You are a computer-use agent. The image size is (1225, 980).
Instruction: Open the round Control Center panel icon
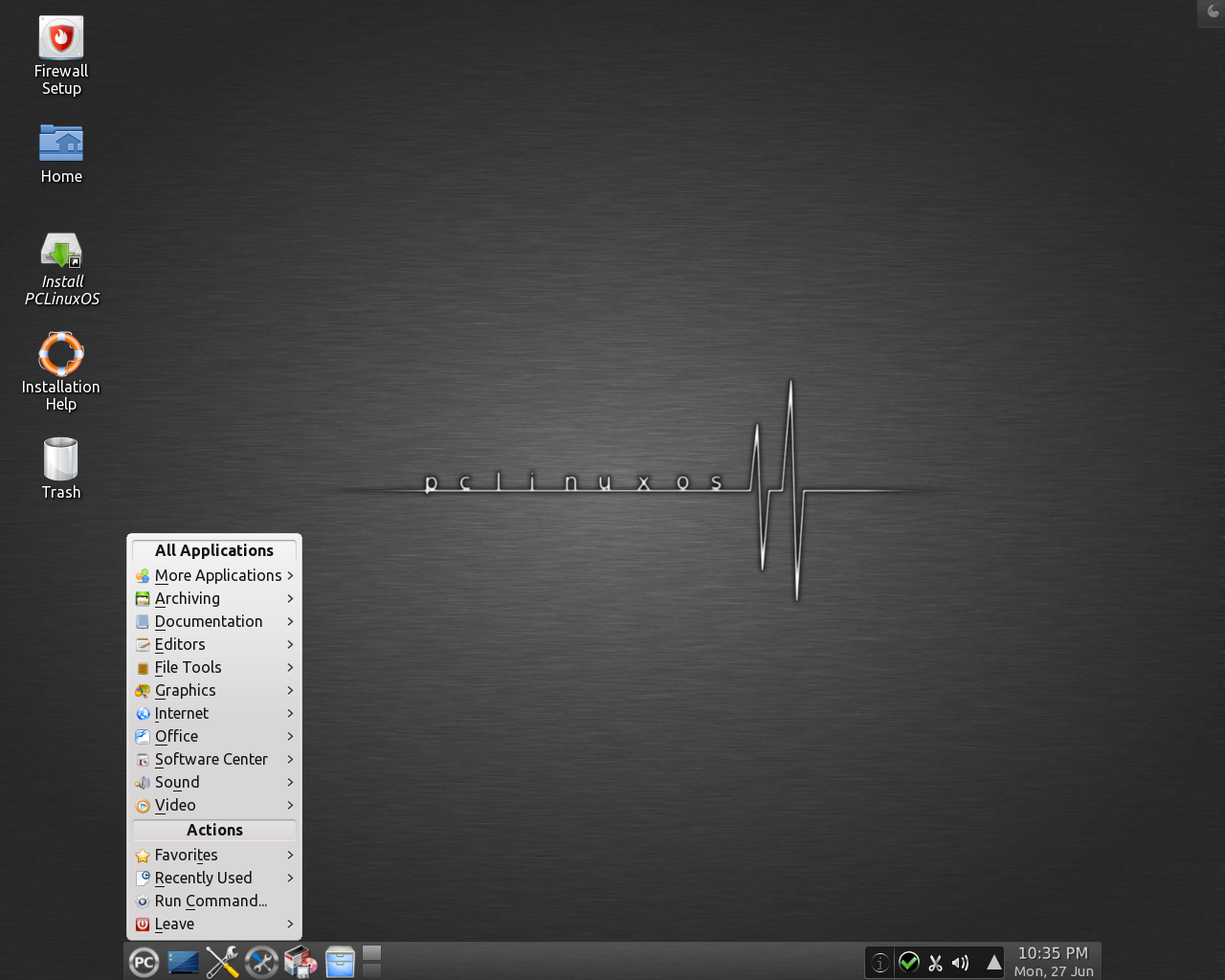pyautogui.click(x=261, y=962)
